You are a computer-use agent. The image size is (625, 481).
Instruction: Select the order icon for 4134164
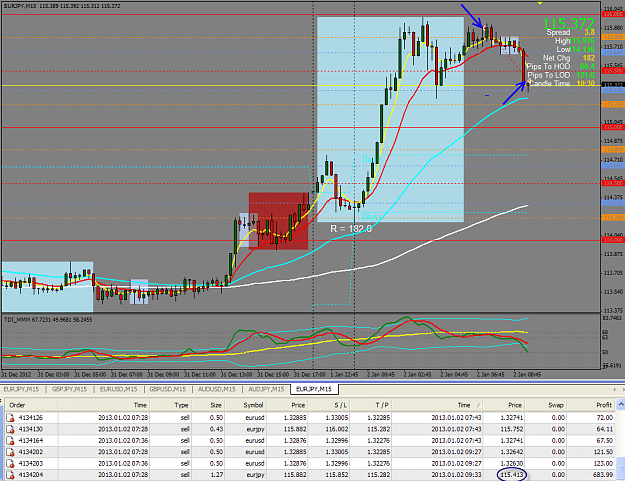[10, 440]
